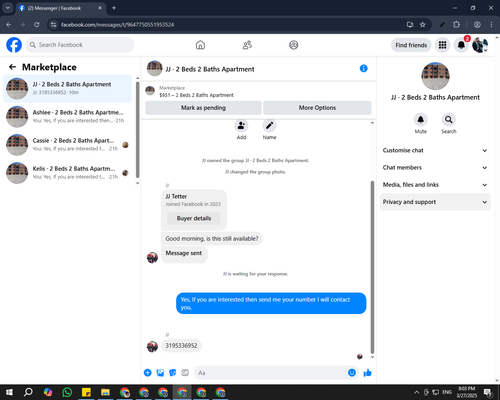Click the conversation list scrollbar

coord(137,129)
